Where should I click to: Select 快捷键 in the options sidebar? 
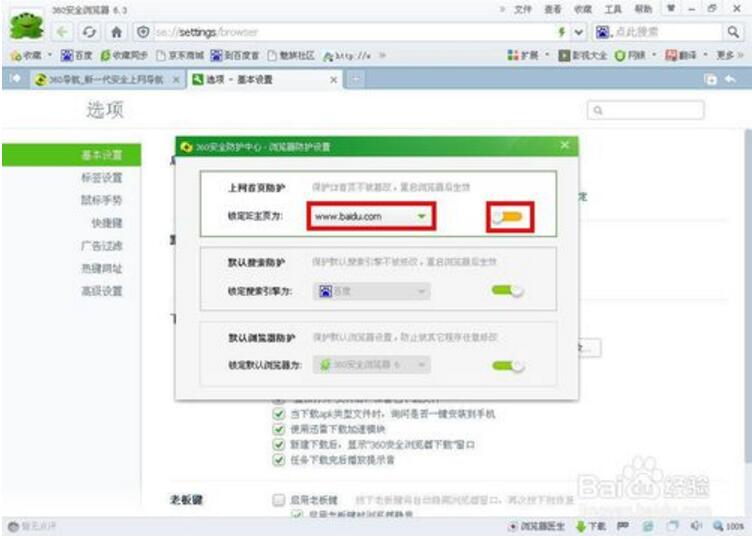[107, 223]
